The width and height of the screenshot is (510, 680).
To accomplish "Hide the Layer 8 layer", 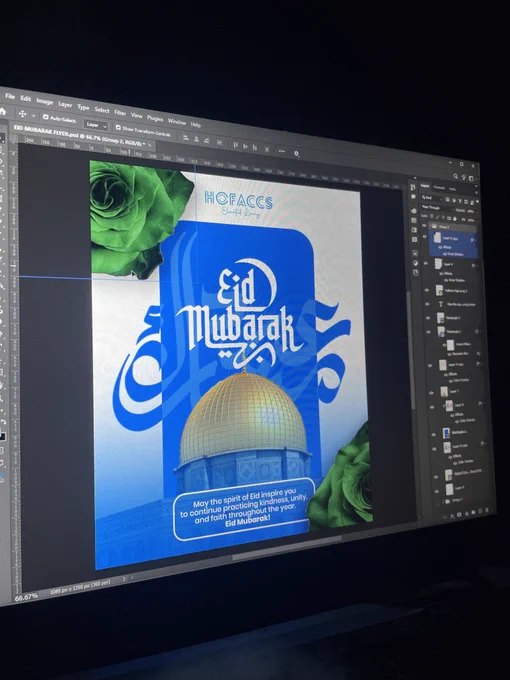I will click(x=432, y=407).
